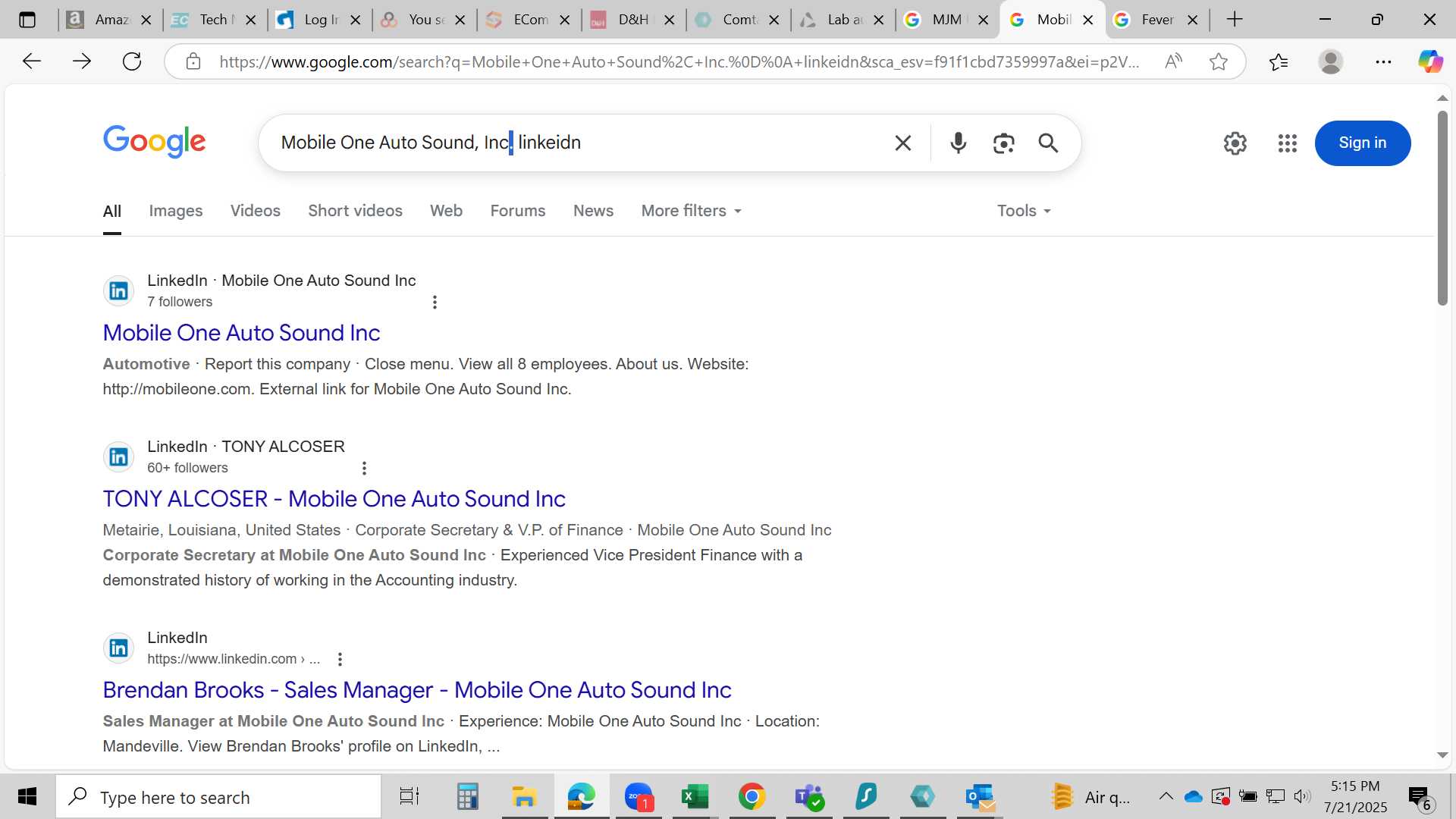This screenshot has height=819, width=1456.
Task: Open Windows Start menu
Action: (x=27, y=796)
